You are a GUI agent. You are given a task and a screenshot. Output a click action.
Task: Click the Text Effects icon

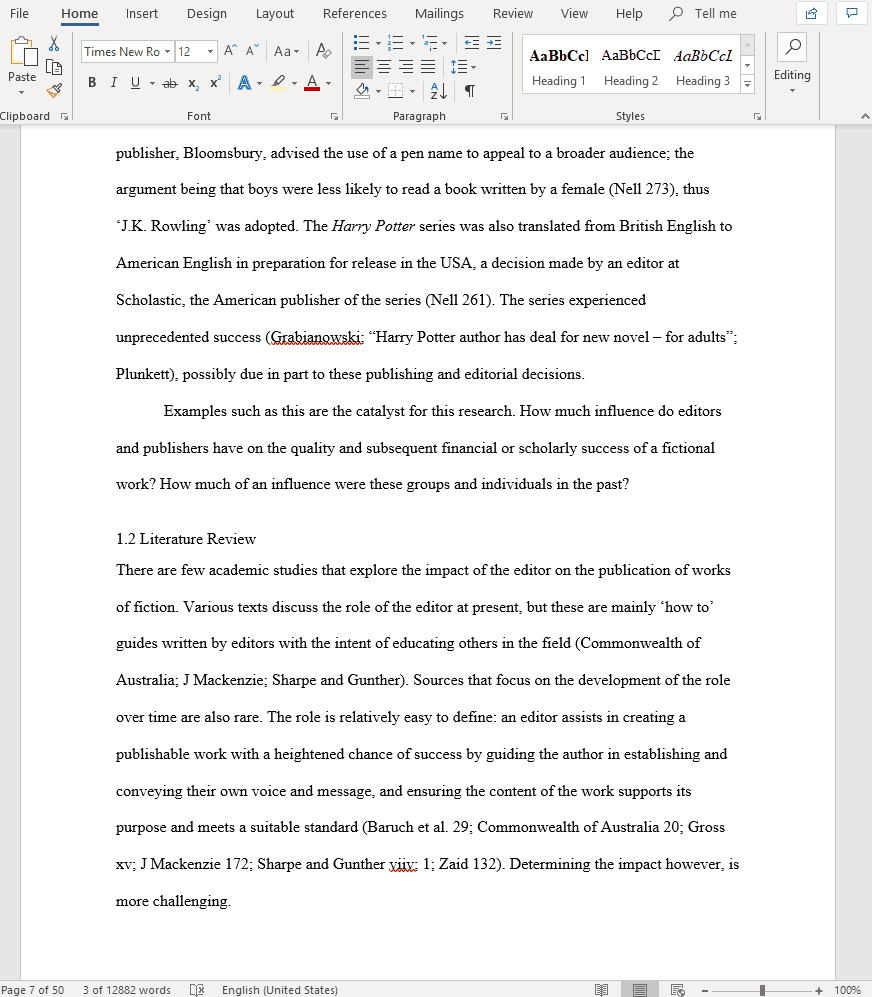tap(246, 83)
